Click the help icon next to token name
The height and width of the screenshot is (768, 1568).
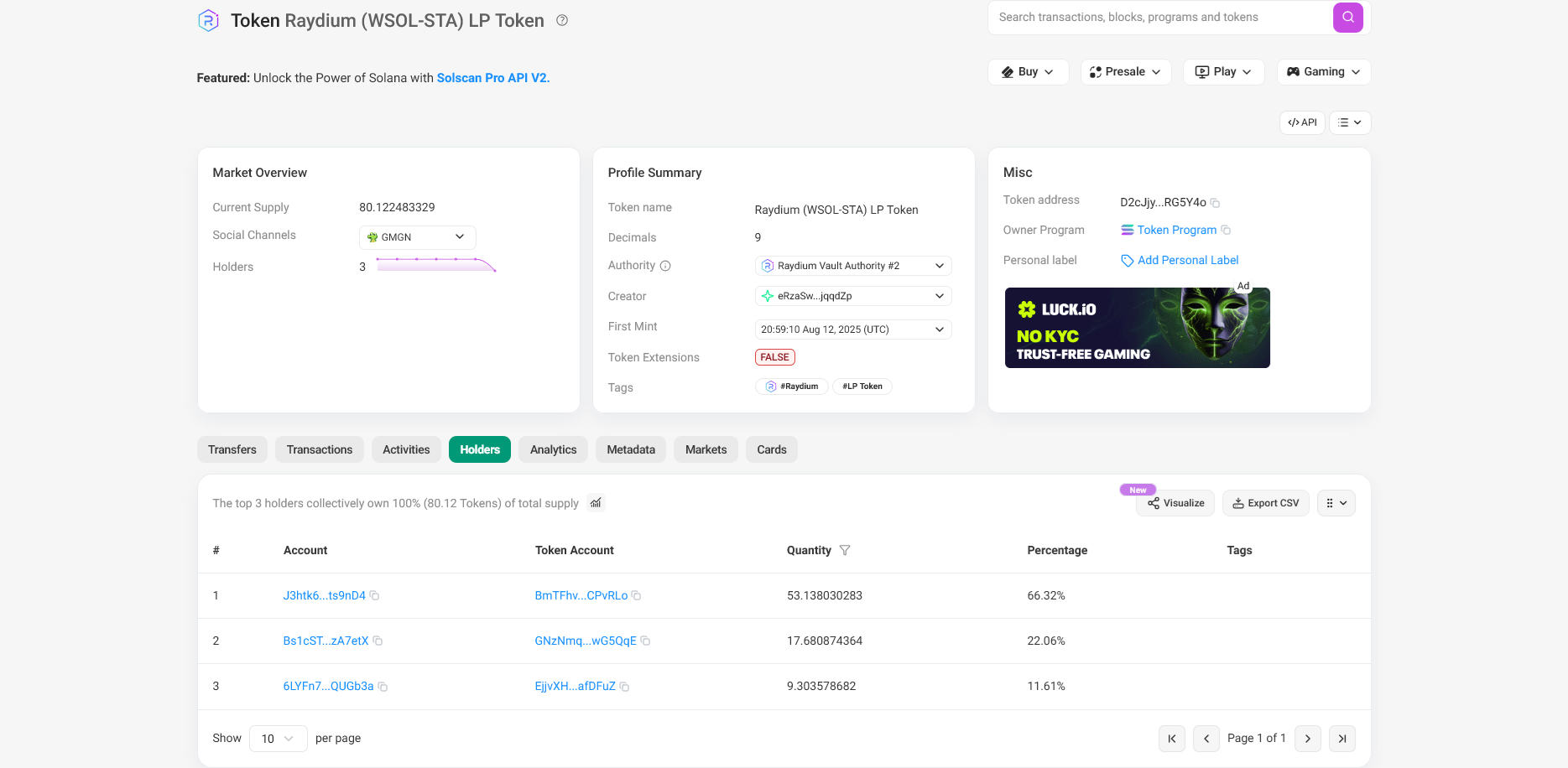(x=561, y=20)
